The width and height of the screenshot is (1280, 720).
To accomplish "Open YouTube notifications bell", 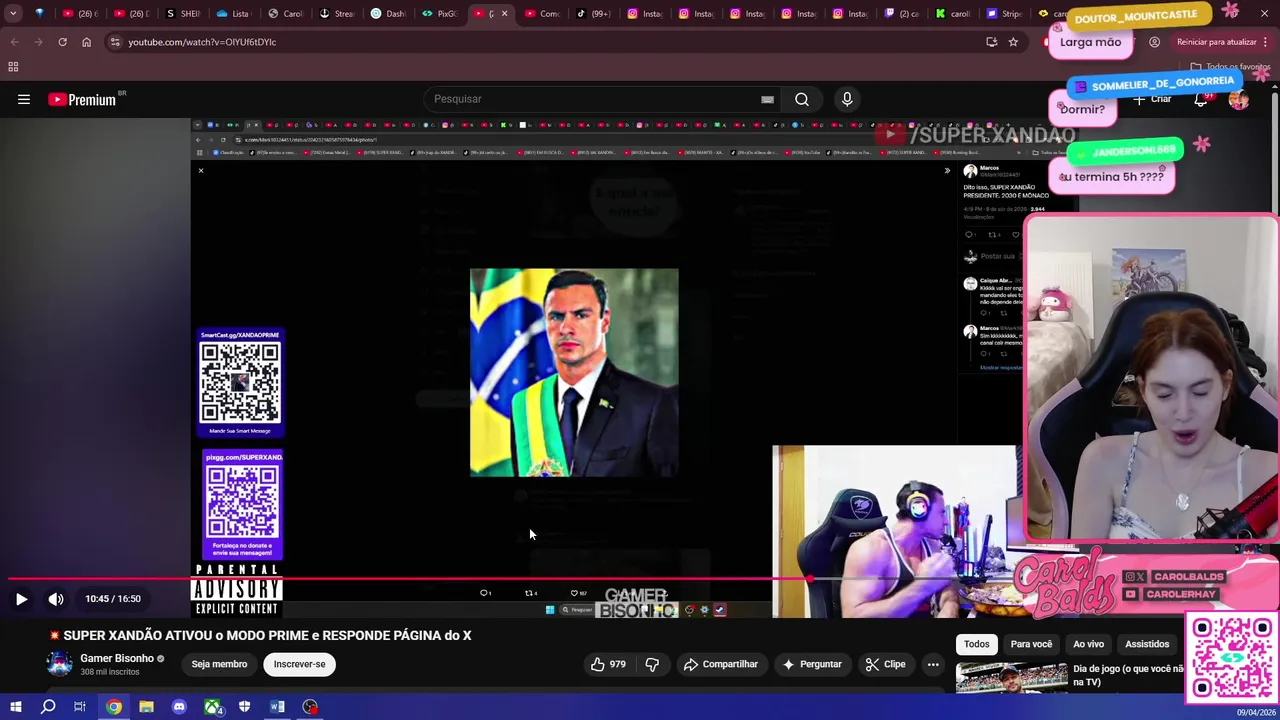I will pos(1201,99).
